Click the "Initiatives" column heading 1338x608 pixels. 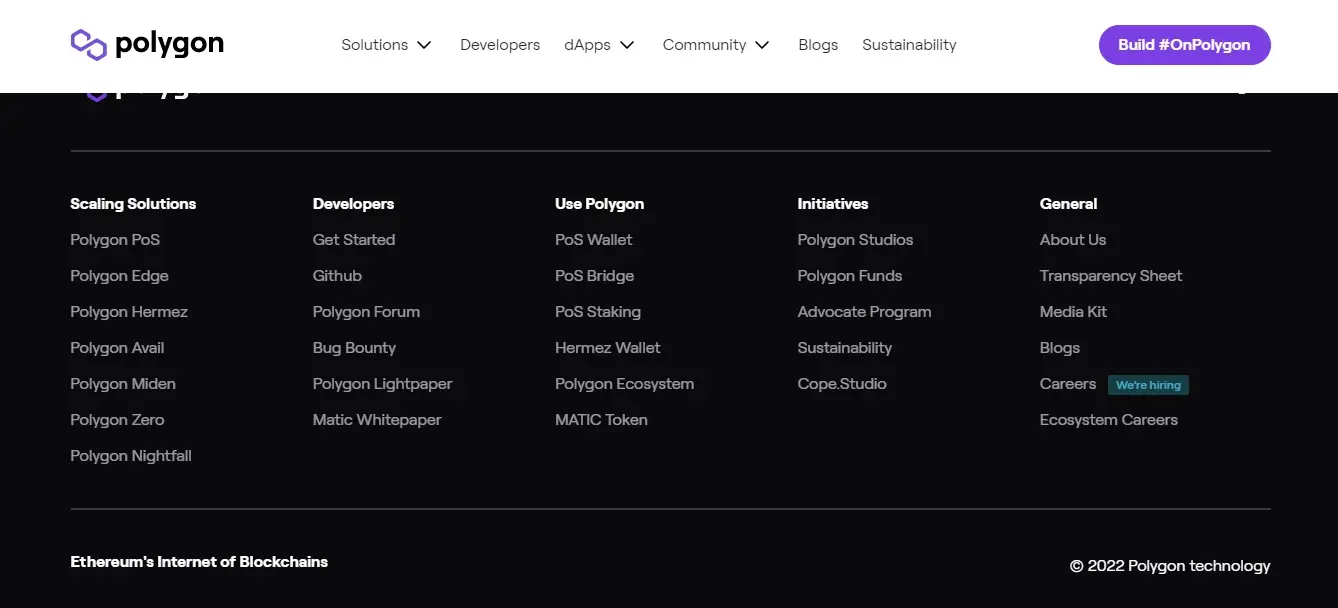pos(833,204)
